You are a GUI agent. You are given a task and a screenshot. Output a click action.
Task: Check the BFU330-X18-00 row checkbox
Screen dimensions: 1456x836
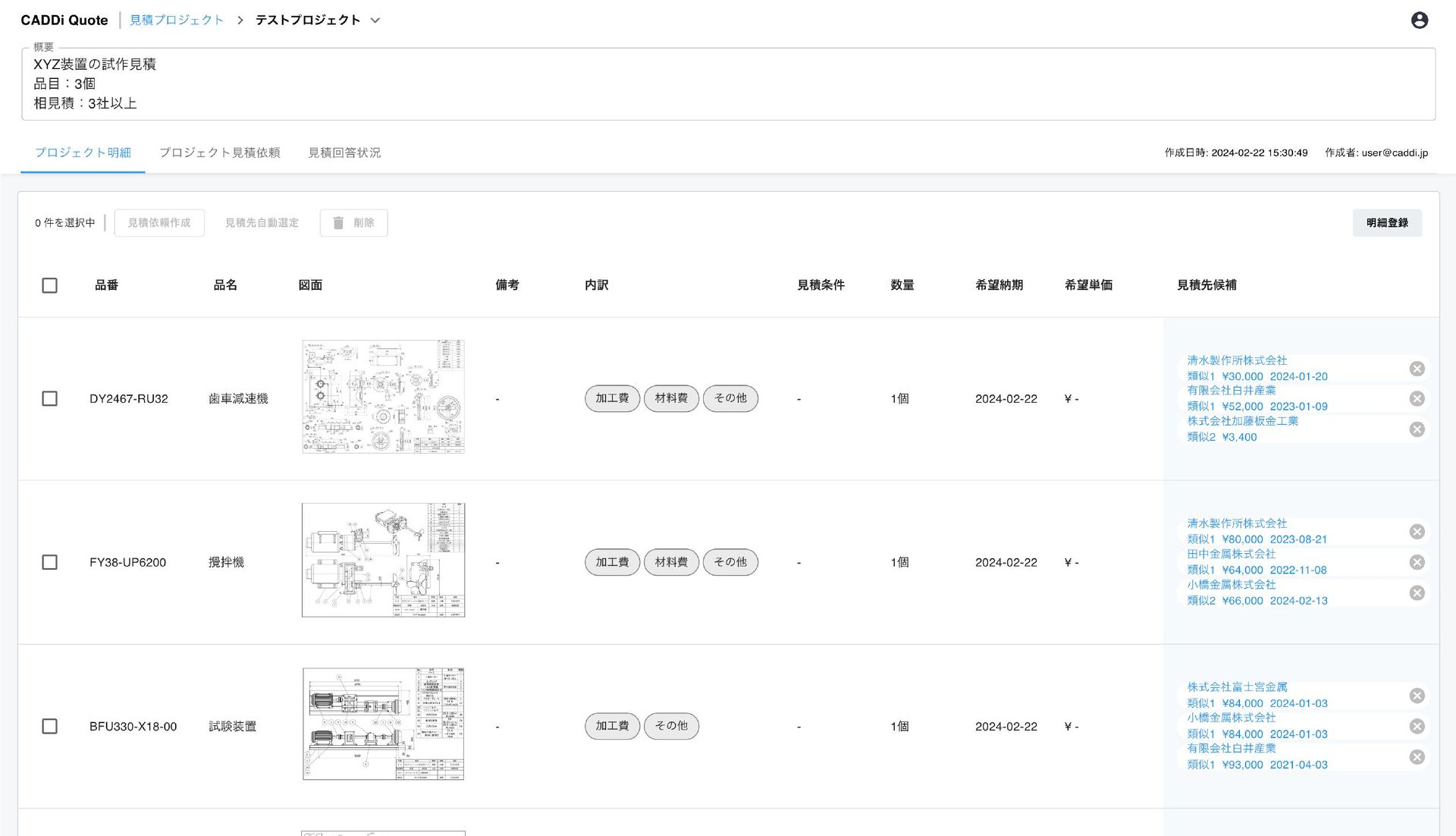pos(49,726)
